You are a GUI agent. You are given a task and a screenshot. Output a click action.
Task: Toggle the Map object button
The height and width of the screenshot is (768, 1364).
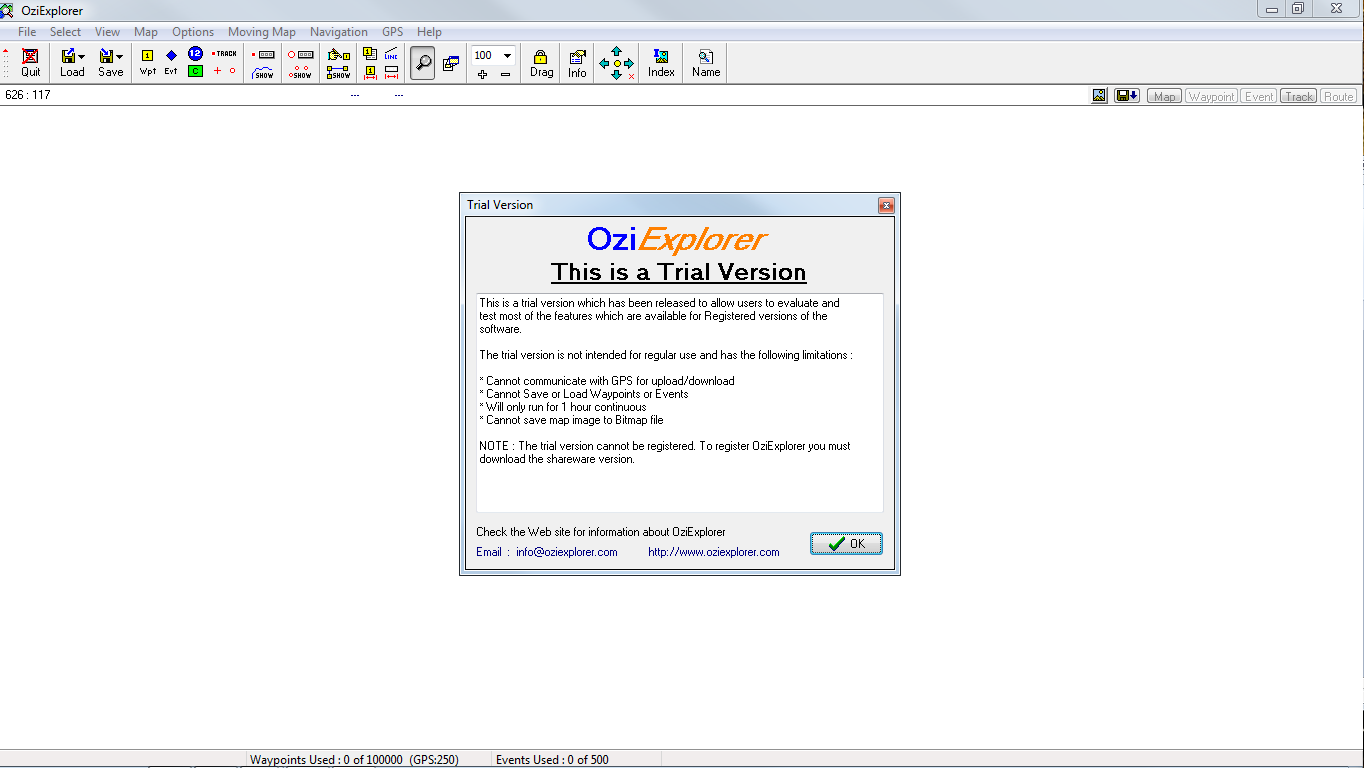pos(1165,96)
